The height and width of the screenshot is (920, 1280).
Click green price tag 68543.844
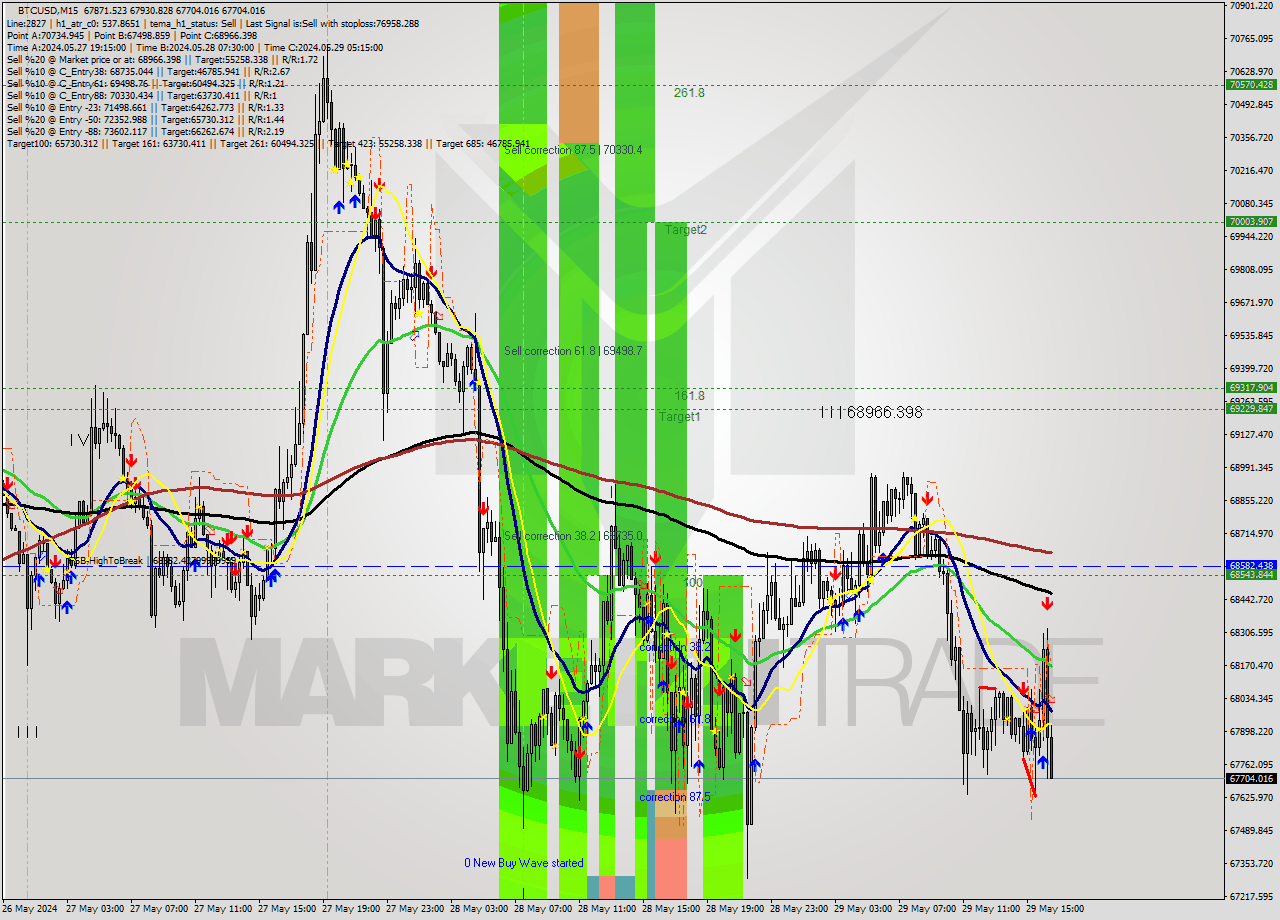[1251, 574]
